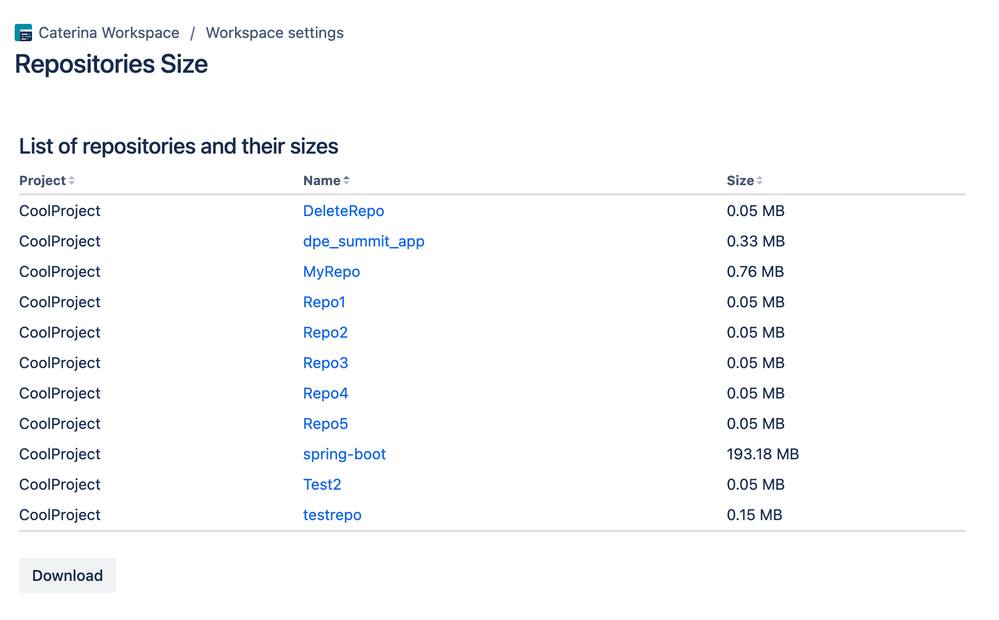
Task: Go to Workspace settings breadcrumb
Action: (x=274, y=33)
